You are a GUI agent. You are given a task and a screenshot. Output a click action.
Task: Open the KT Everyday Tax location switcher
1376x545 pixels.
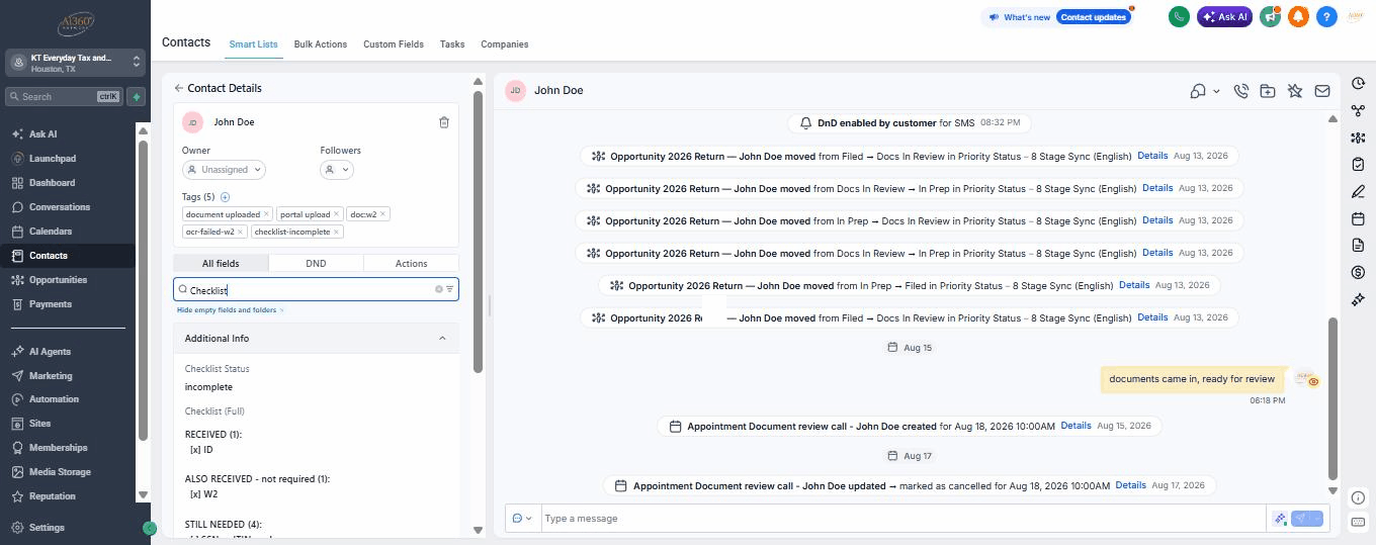point(76,63)
